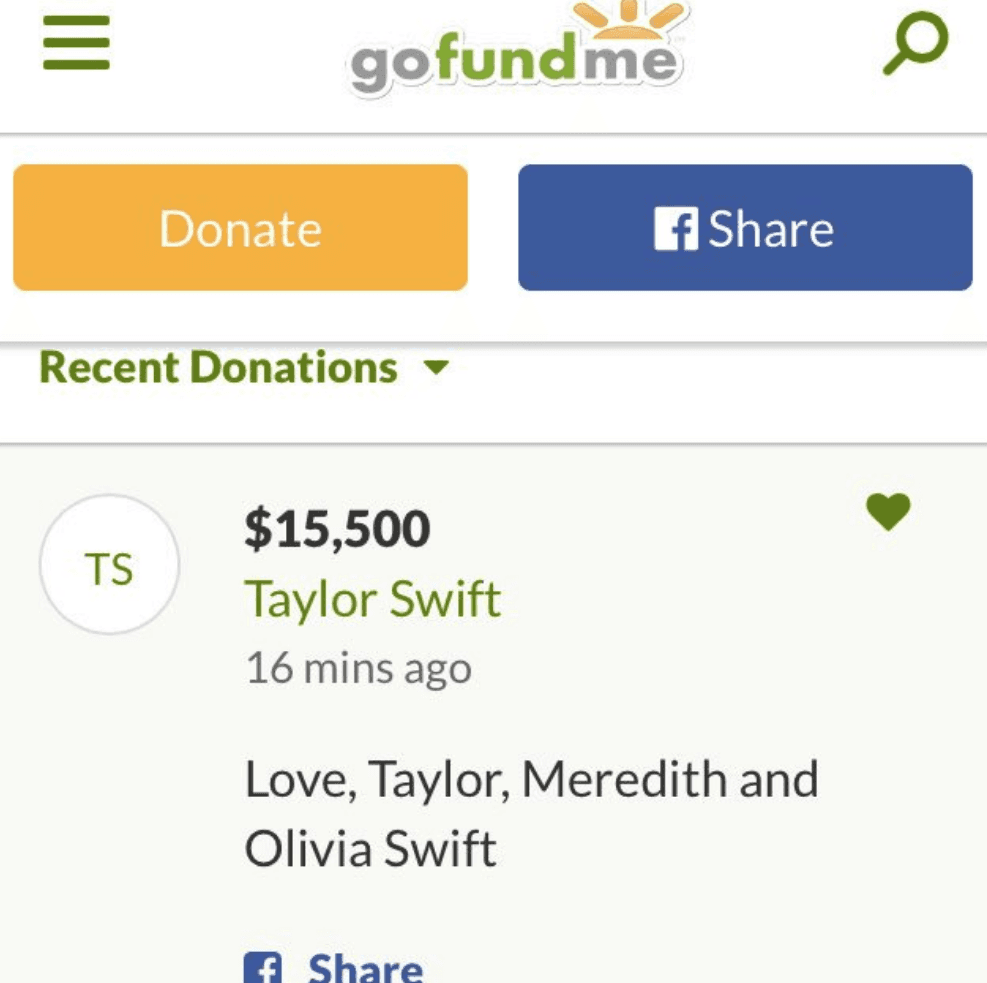Click Facebook icon beside the lower Share link
Screen dimensions: 987x983
coord(259,968)
